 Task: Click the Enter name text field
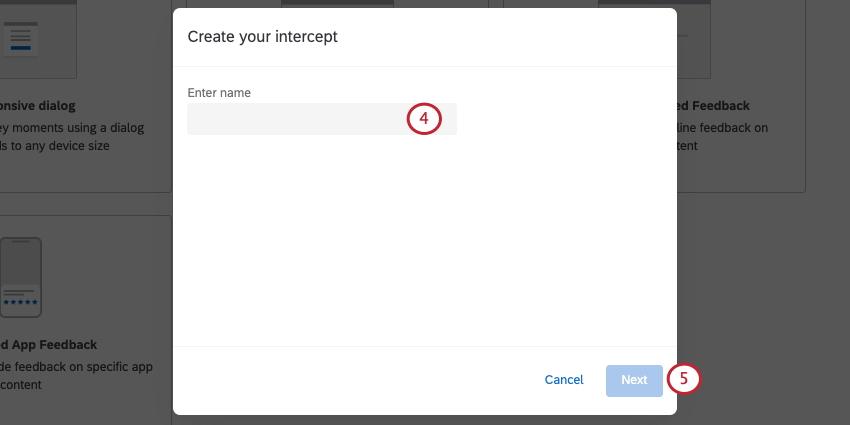322,119
